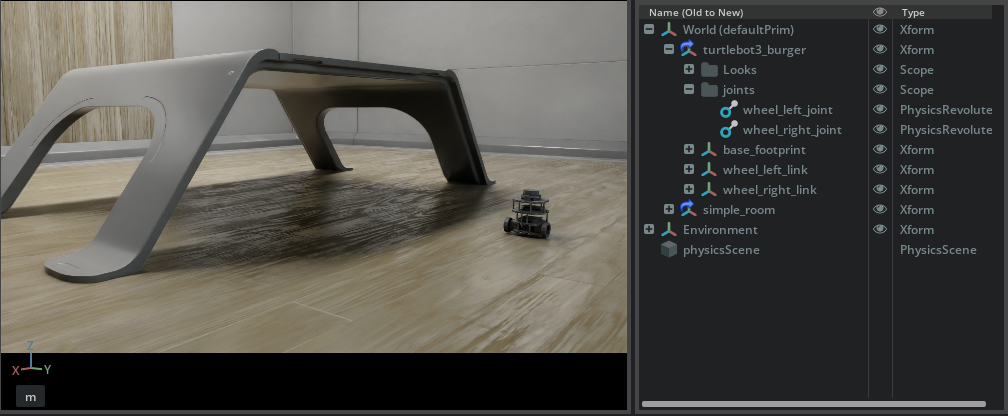Click the physicsScene cube icon
The width and height of the screenshot is (1008, 416).
click(668, 250)
